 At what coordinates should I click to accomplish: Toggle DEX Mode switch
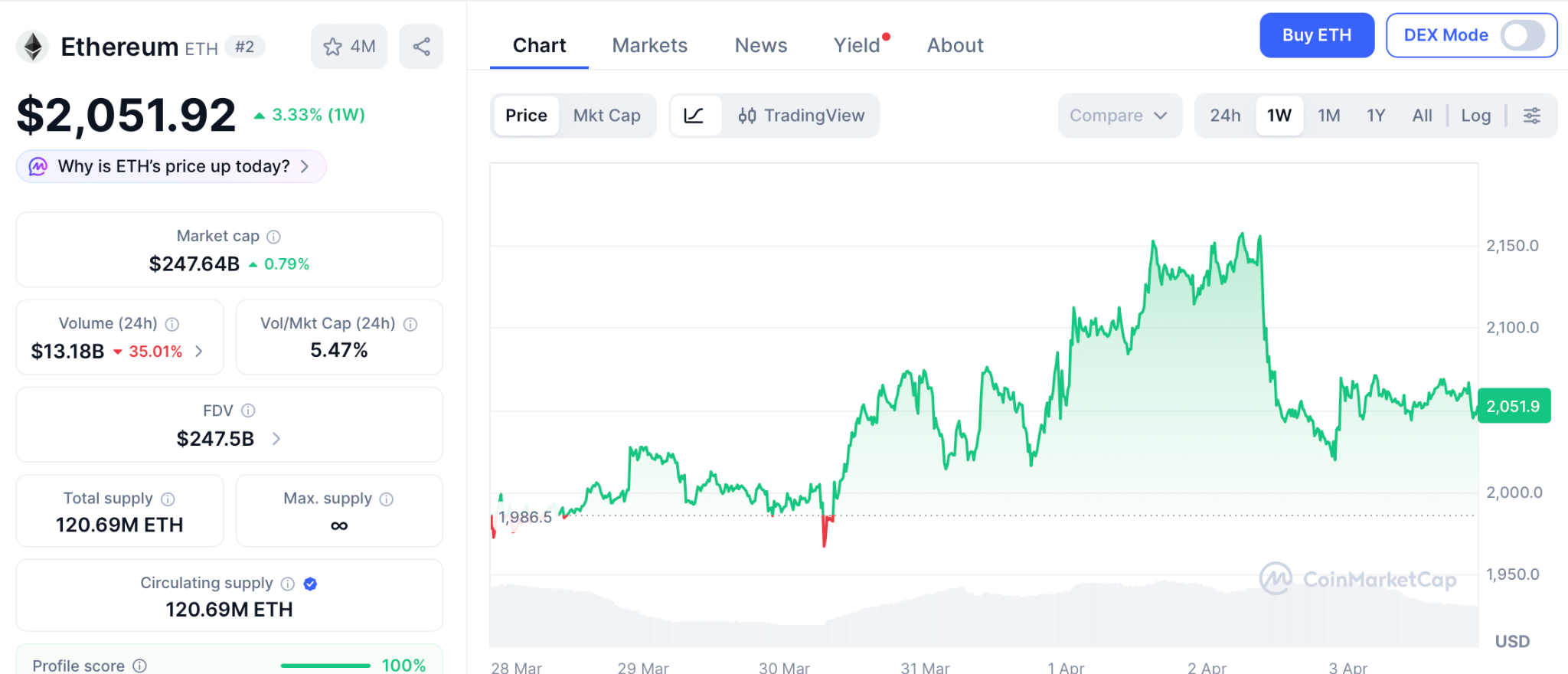pyautogui.click(x=1522, y=35)
